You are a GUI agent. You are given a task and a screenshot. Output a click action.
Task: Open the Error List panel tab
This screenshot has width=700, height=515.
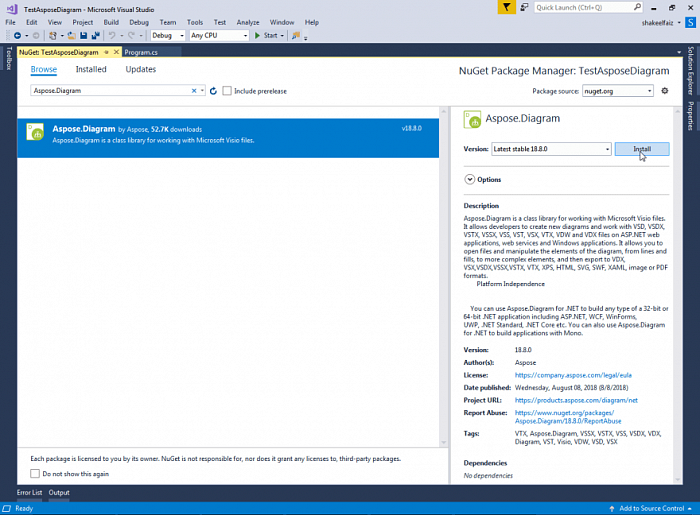pyautogui.click(x=29, y=493)
